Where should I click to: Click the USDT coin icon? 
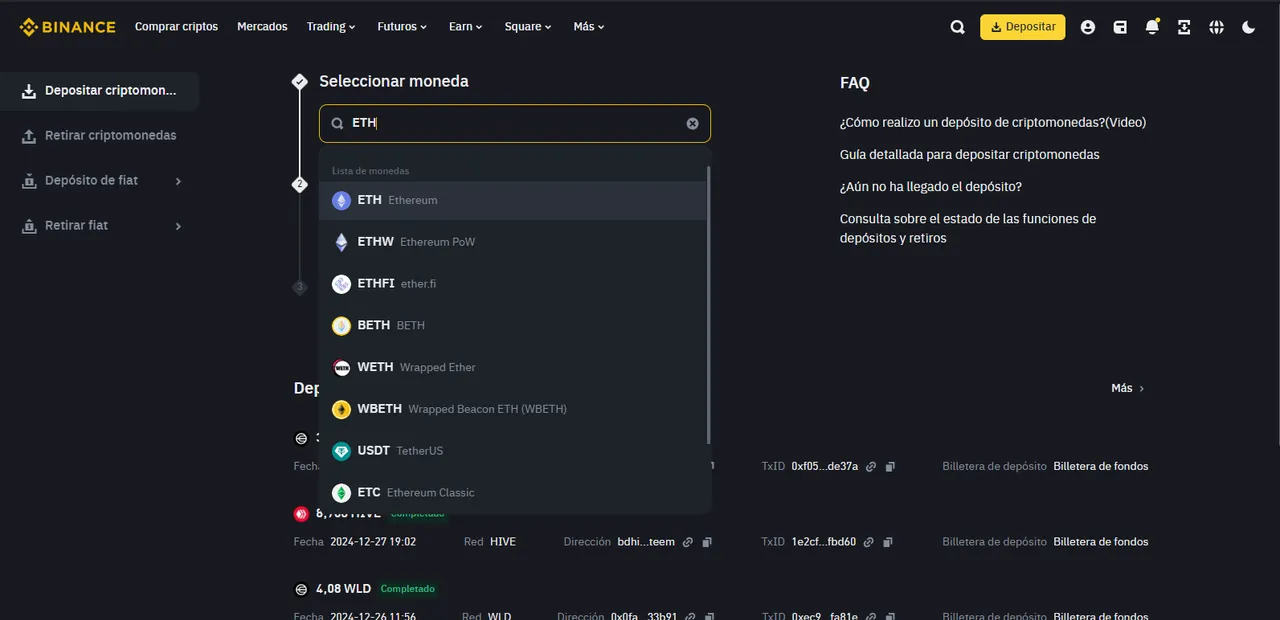pyautogui.click(x=341, y=451)
